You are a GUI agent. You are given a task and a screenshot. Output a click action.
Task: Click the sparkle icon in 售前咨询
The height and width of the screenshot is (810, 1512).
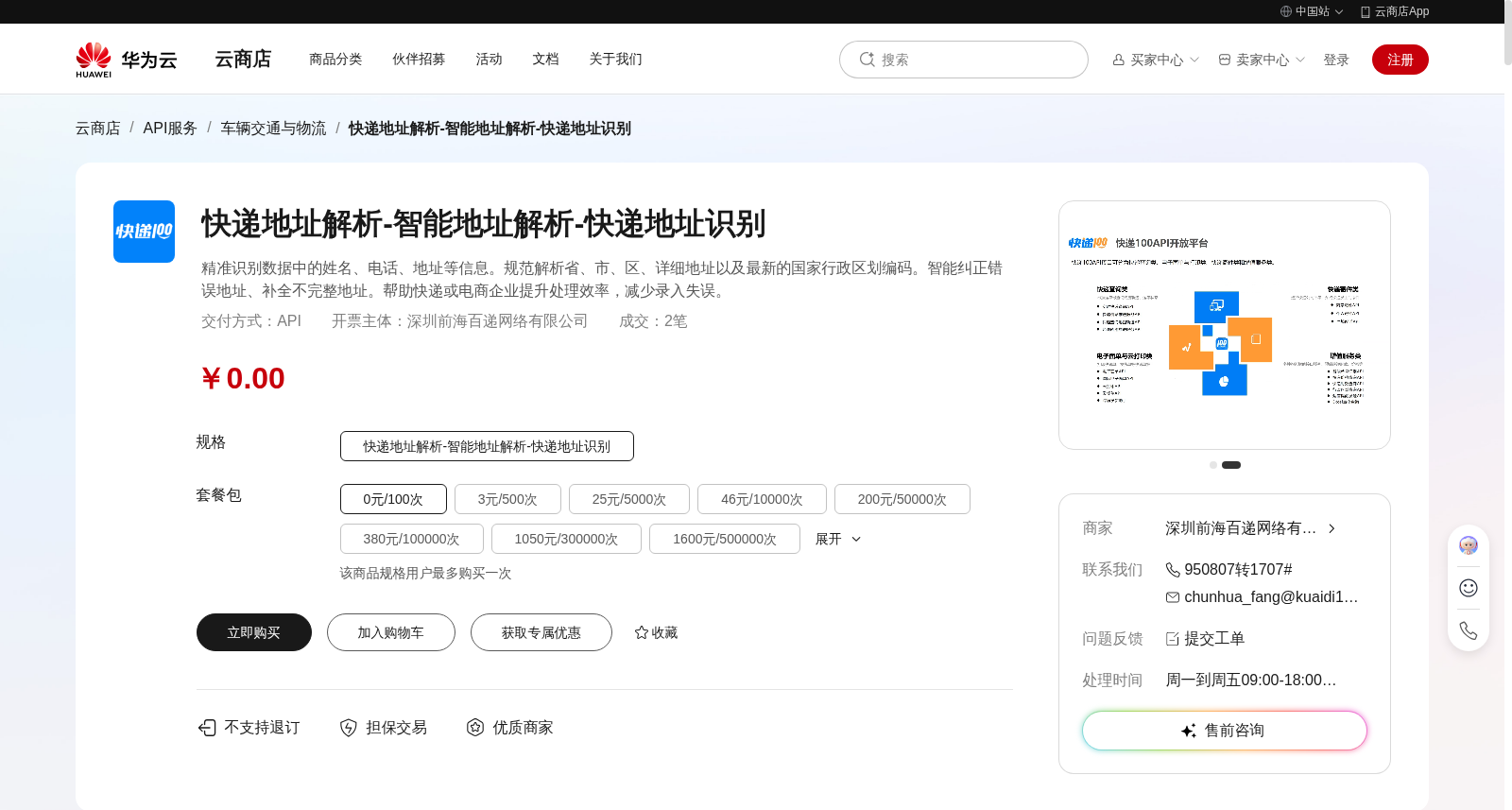1189,731
